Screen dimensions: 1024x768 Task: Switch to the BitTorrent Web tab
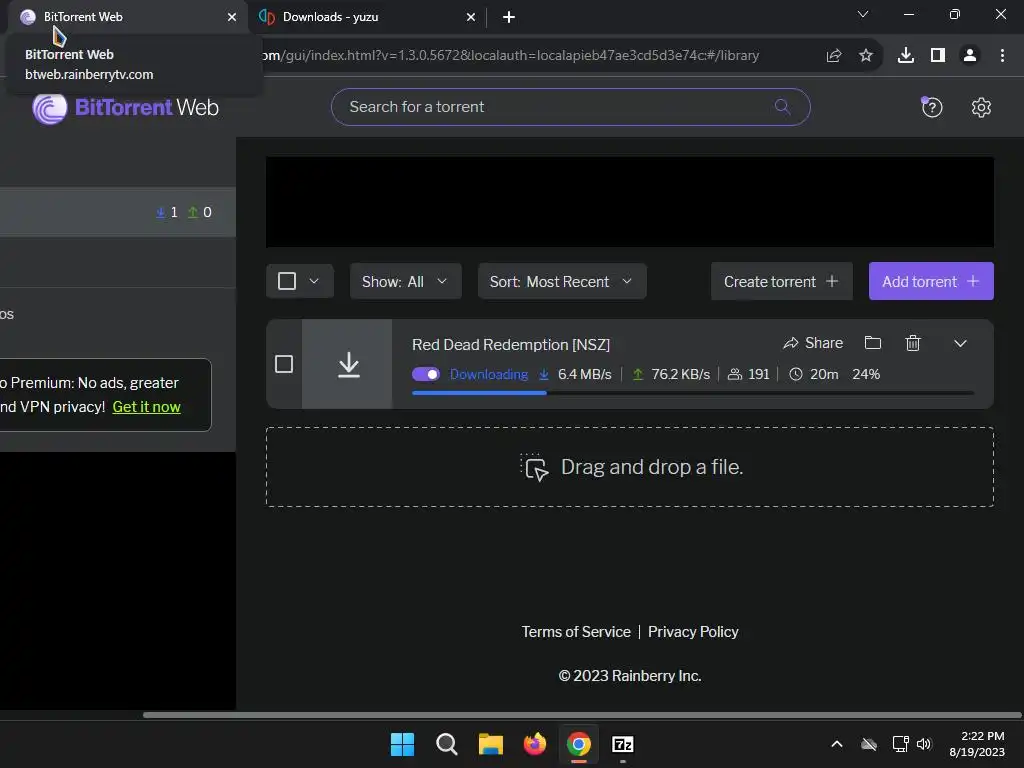coord(127,17)
